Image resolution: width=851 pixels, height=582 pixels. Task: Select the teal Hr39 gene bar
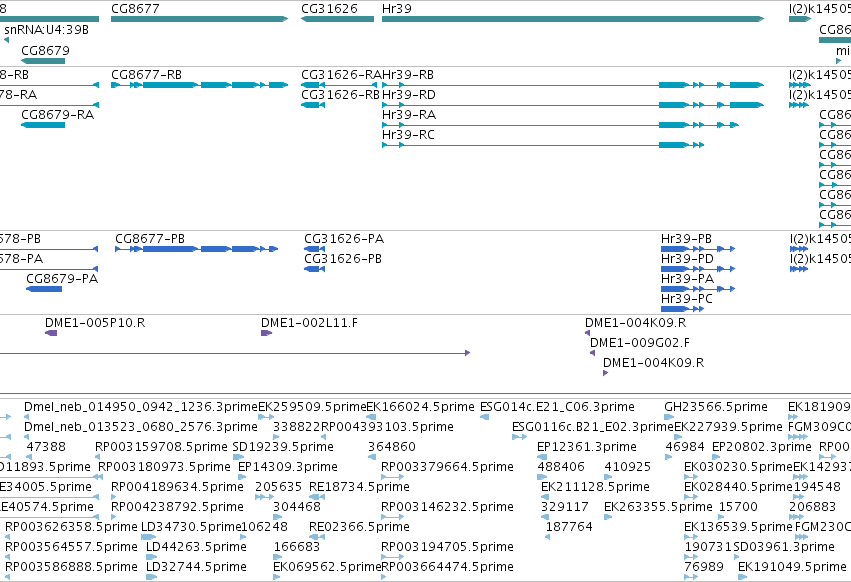pos(573,19)
